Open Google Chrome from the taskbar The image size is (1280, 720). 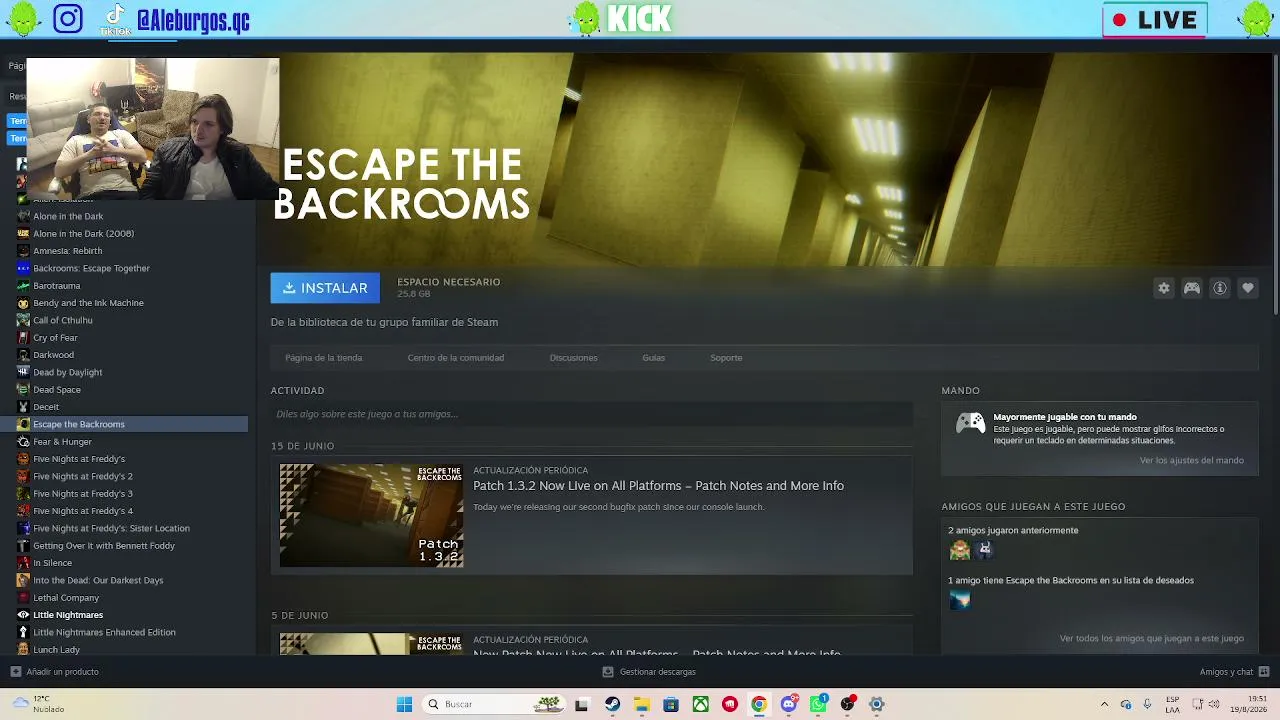tap(759, 704)
